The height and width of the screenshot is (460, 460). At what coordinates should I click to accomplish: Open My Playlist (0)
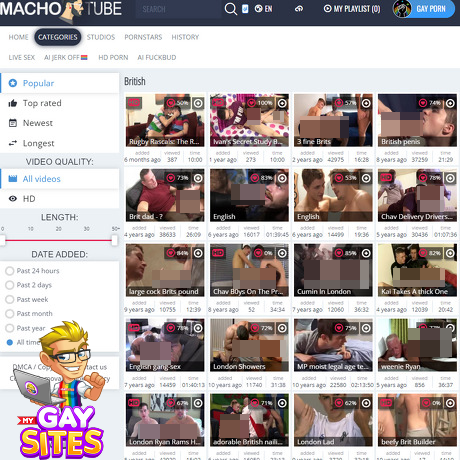click(352, 9)
